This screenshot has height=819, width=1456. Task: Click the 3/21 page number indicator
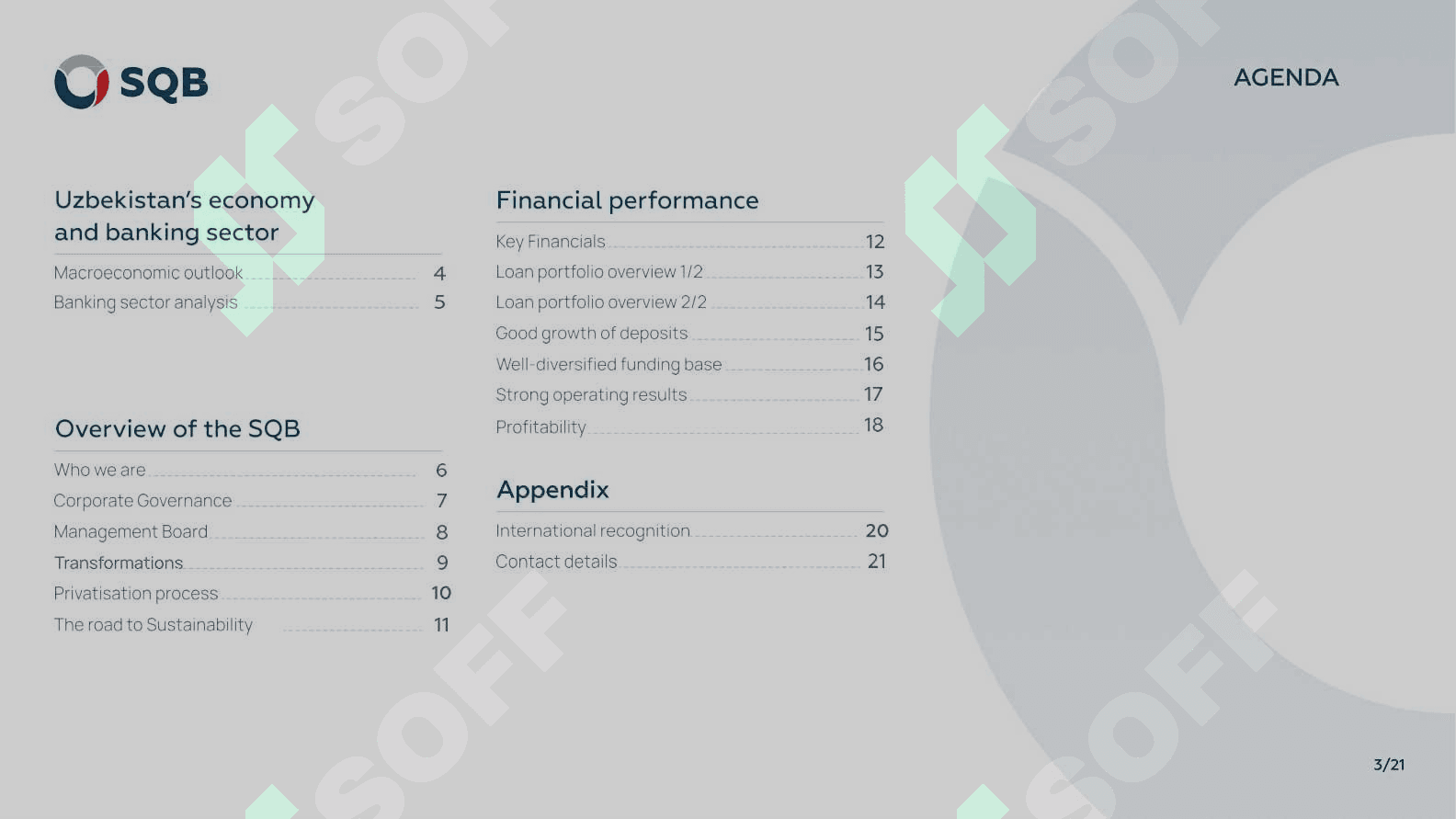click(x=1388, y=765)
